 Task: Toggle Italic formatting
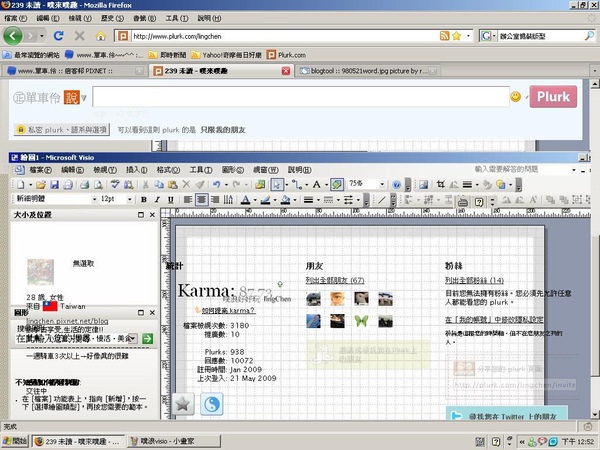coord(157,200)
